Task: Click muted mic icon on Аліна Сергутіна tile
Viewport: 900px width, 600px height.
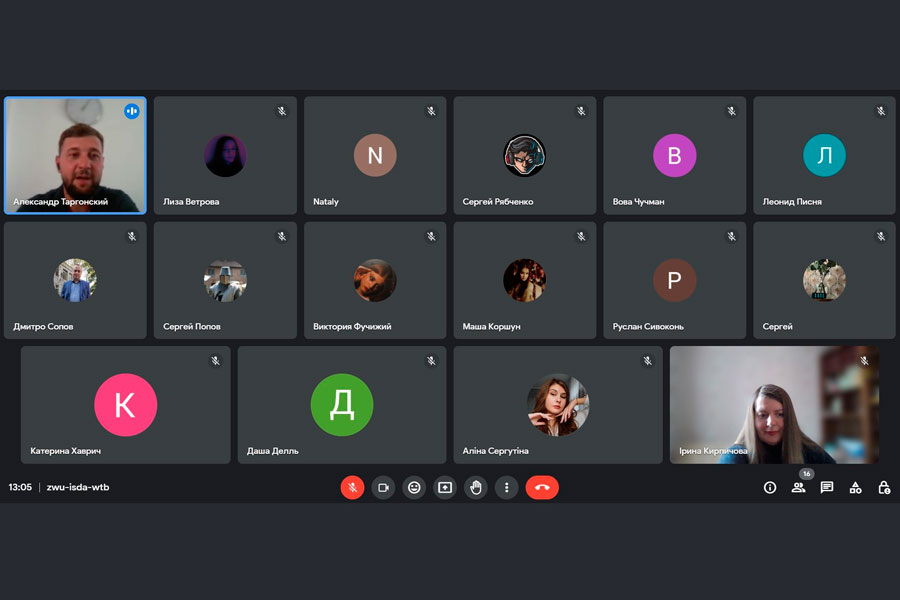Action: (647, 361)
